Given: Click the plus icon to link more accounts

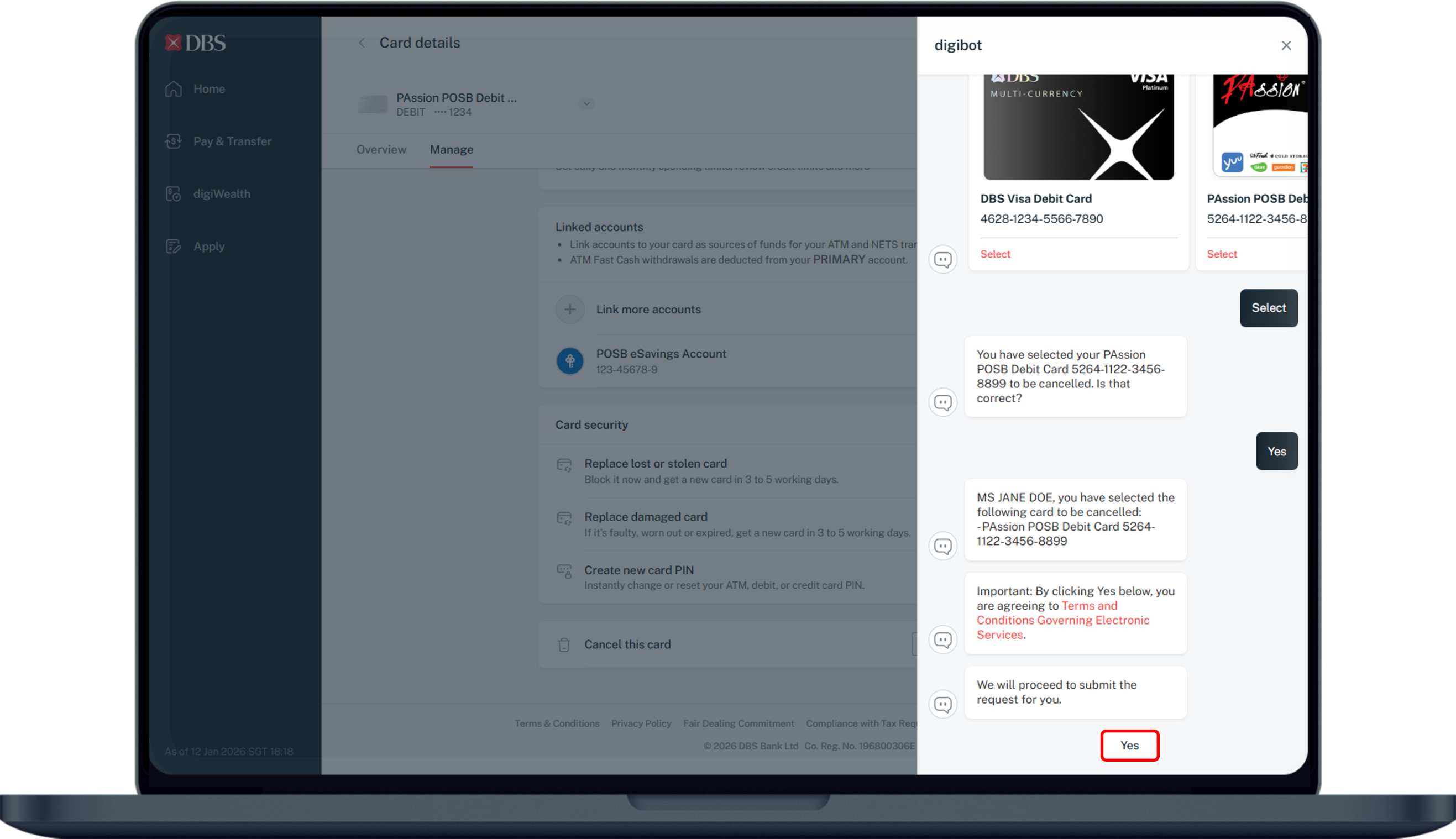Looking at the screenshot, I should (569, 310).
